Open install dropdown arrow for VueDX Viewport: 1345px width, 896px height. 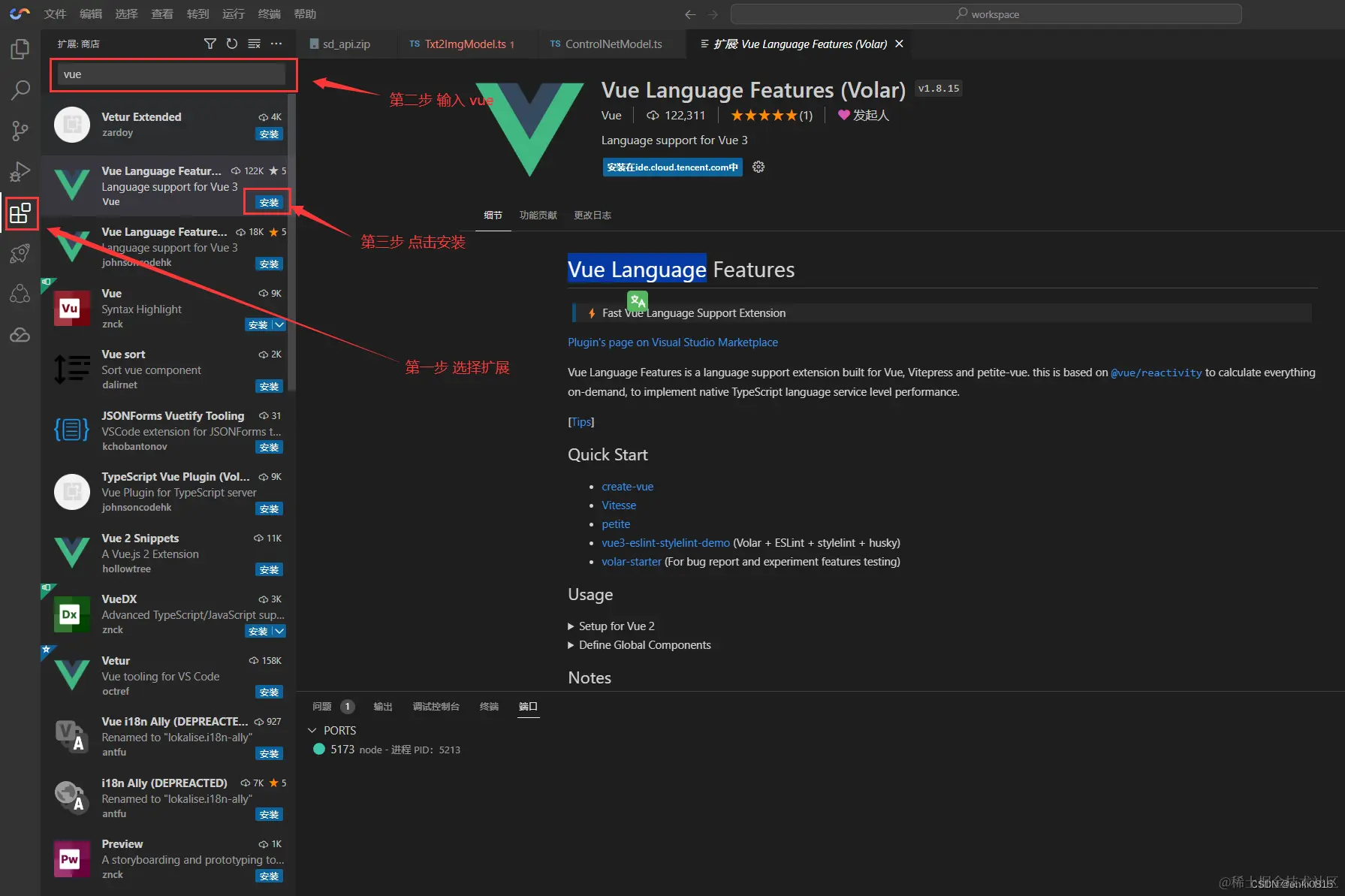tap(279, 631)
